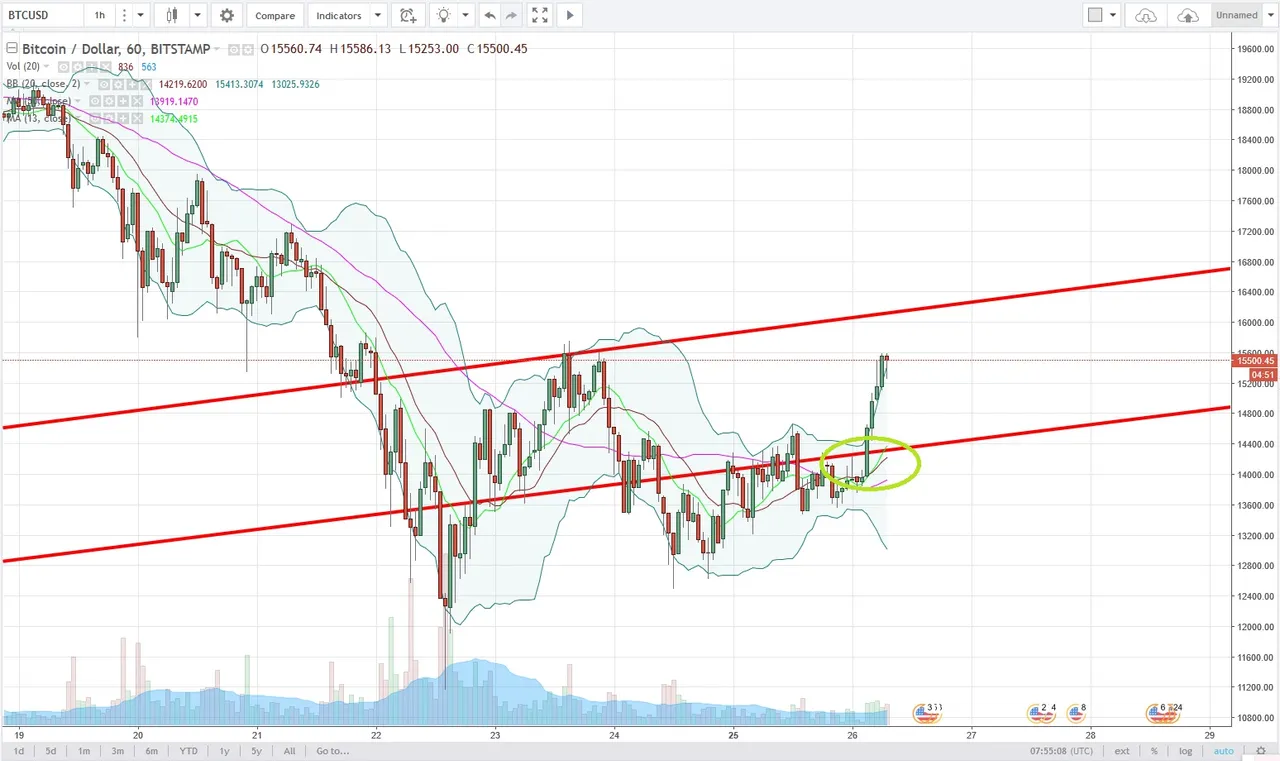Screen dimensions: 1280x761
Task: Select the 1m date range
Action: [x=84, y=750]
